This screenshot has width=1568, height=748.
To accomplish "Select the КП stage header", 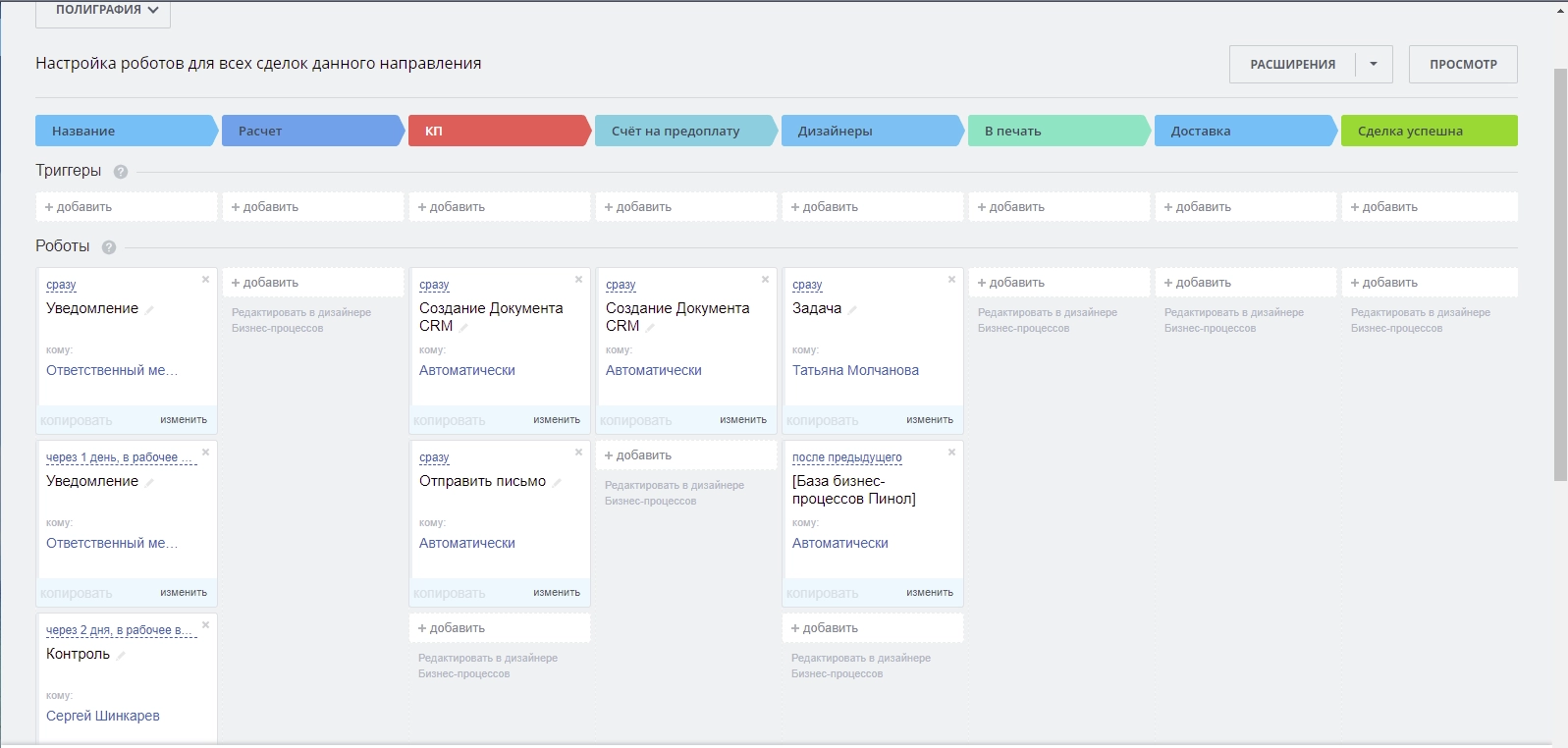I will (496, 131).
